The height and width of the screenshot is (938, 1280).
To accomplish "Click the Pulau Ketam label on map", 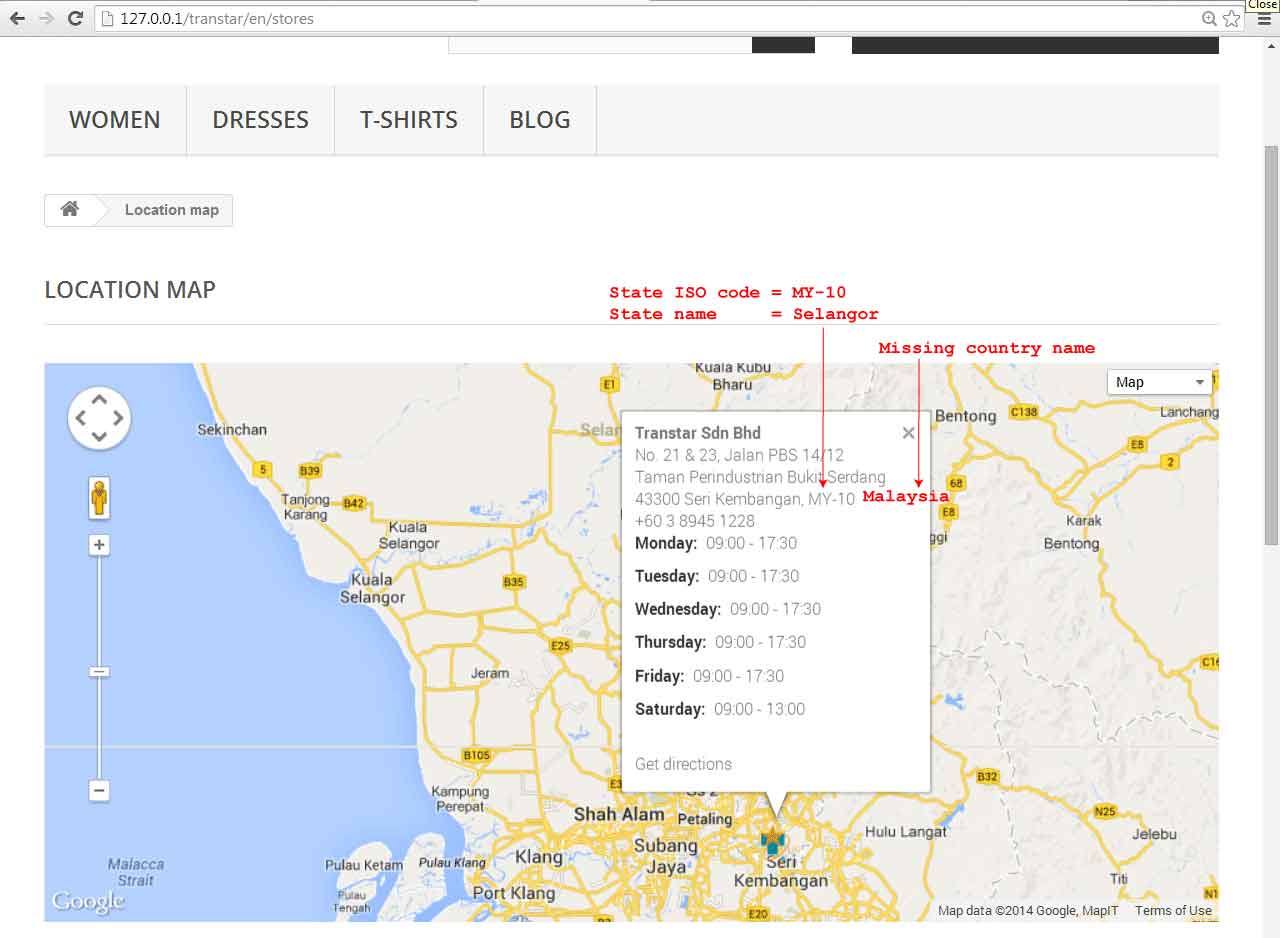I will point(364,865).
